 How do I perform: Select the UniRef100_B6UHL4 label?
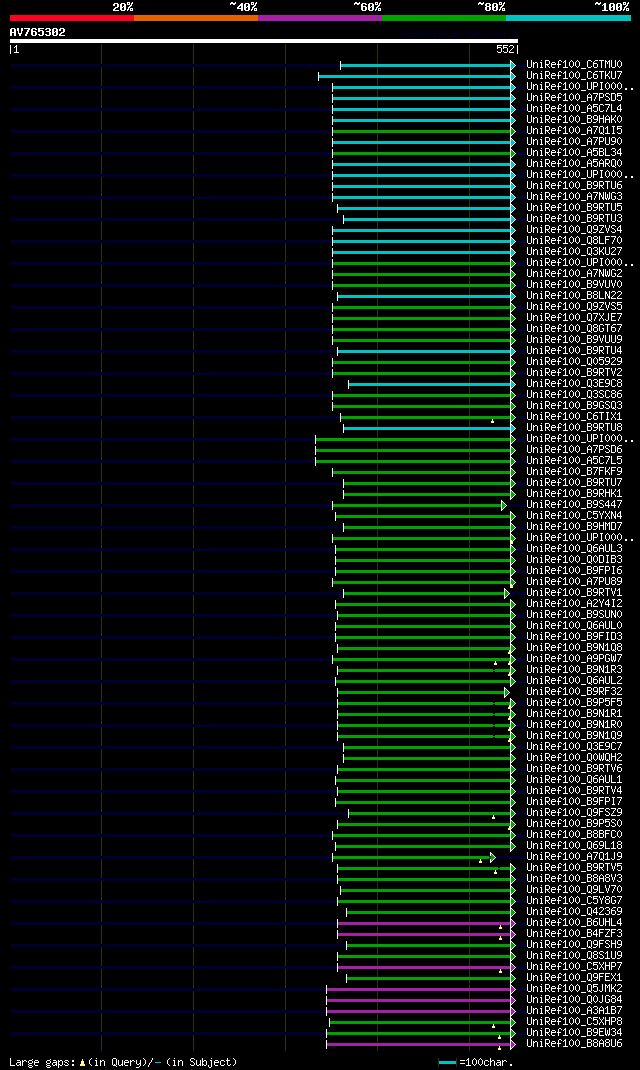click(x=574, y=923)
